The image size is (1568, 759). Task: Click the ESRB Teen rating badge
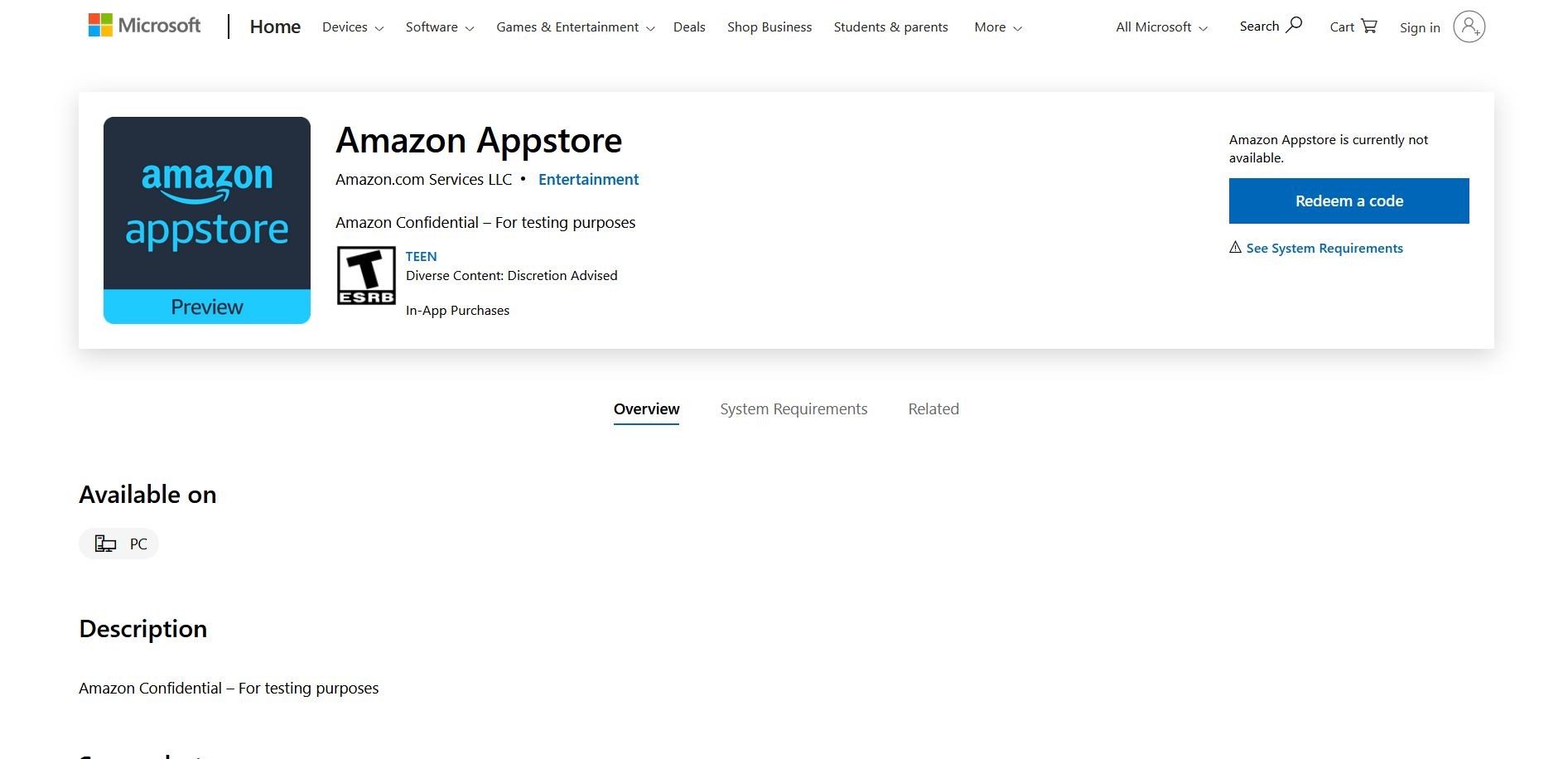pos(366,276)
